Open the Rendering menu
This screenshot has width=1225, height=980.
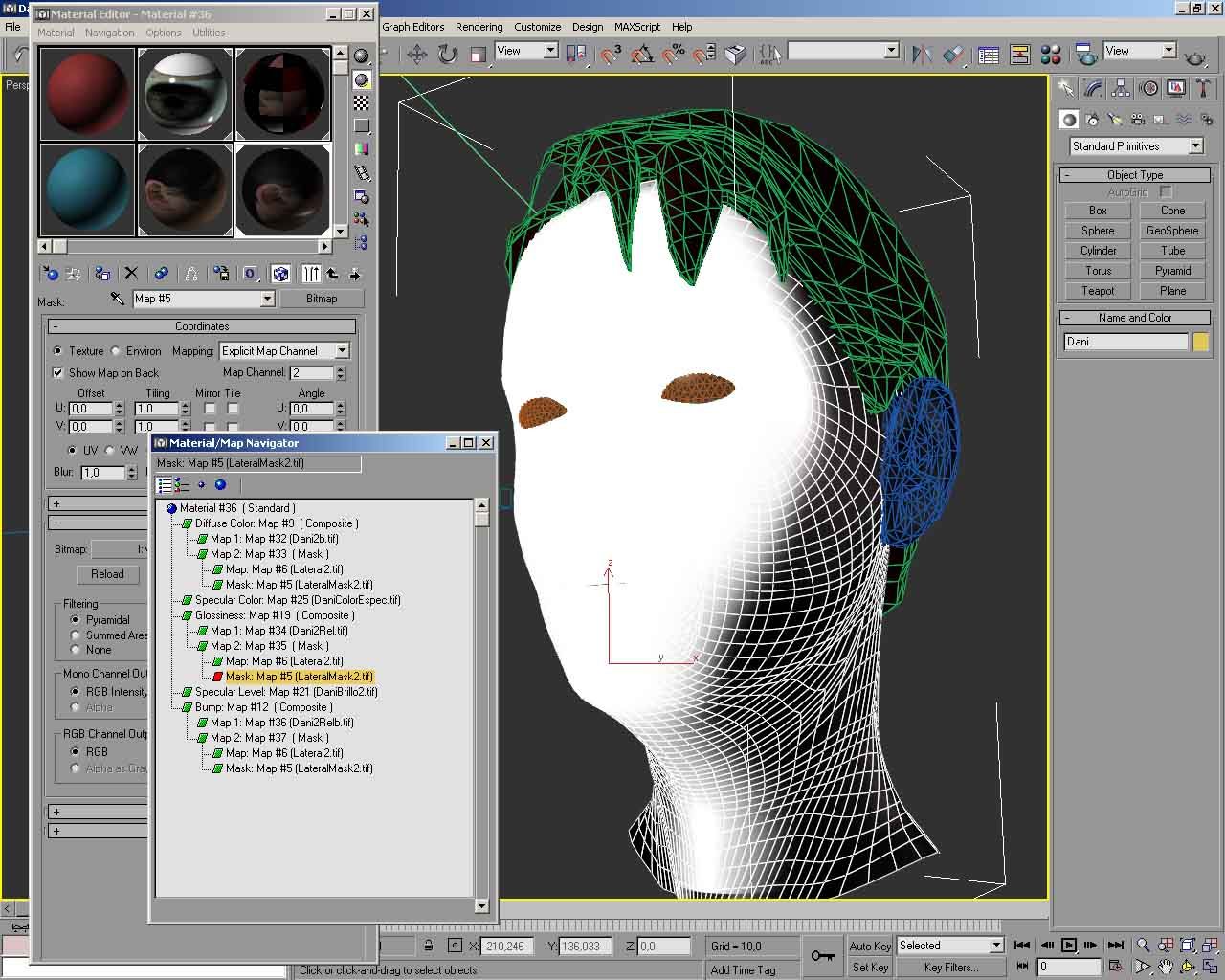[x=479, y=27]
